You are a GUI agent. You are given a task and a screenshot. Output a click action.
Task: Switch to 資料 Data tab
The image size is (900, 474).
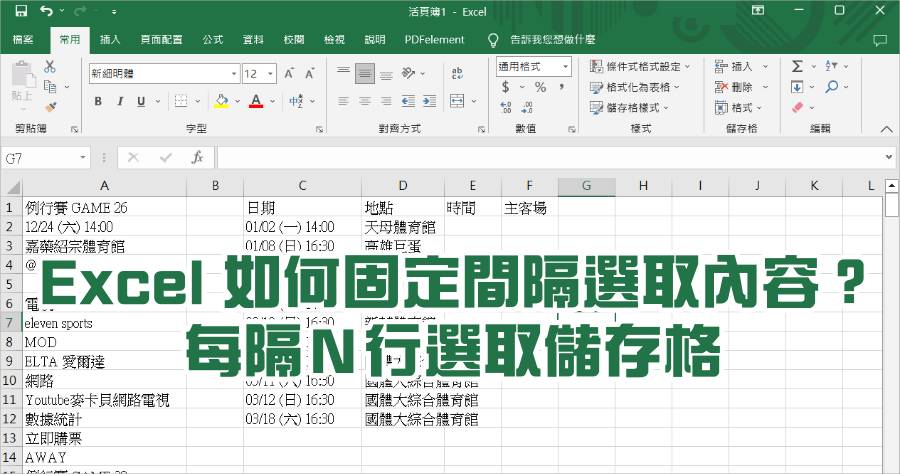(x=253, y=40)
